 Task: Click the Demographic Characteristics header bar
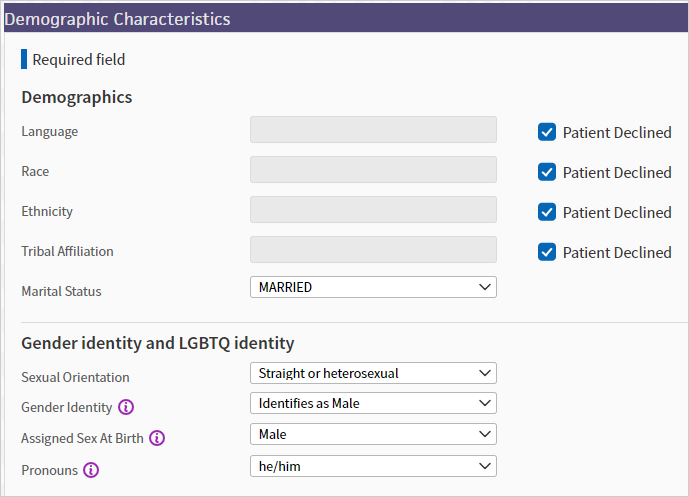[344, 19]
